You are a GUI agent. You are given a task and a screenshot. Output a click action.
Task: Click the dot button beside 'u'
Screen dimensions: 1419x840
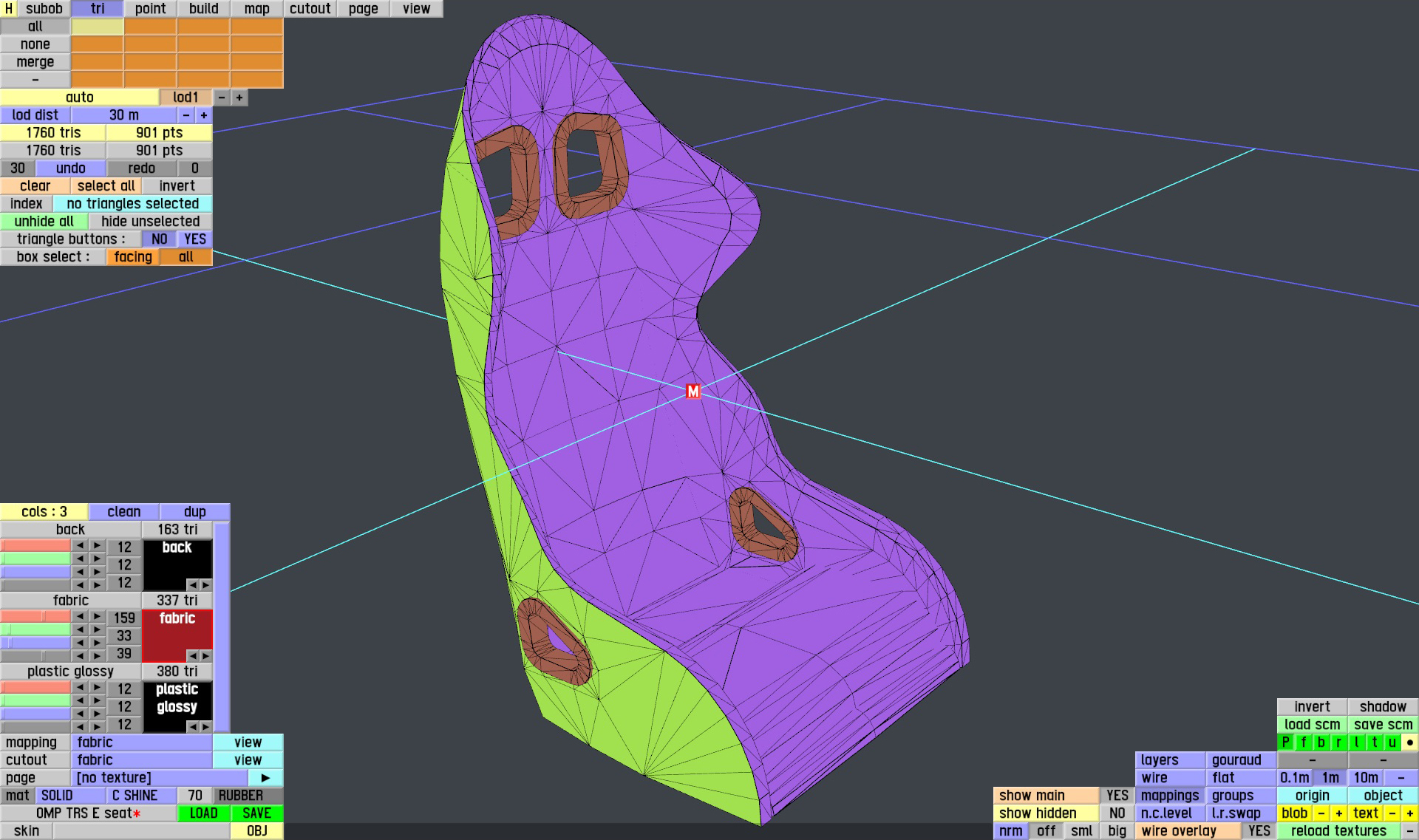pos(1409,742)
